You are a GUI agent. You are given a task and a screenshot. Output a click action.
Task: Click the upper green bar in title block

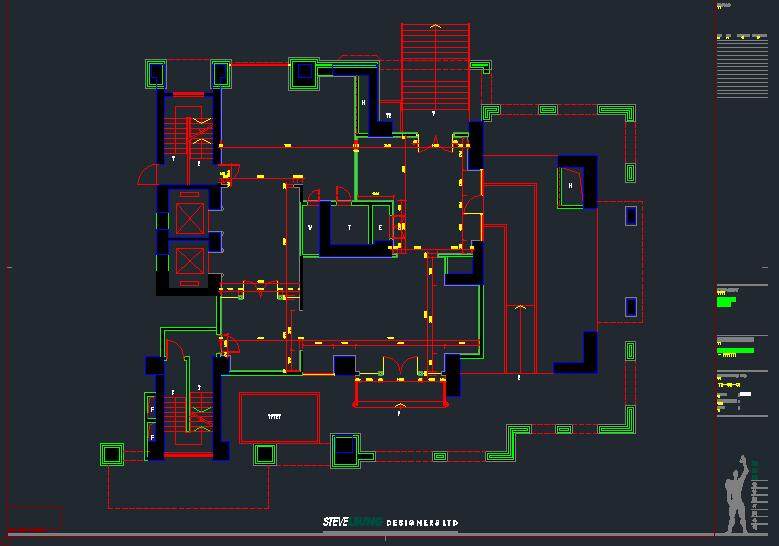coord(727,299)
